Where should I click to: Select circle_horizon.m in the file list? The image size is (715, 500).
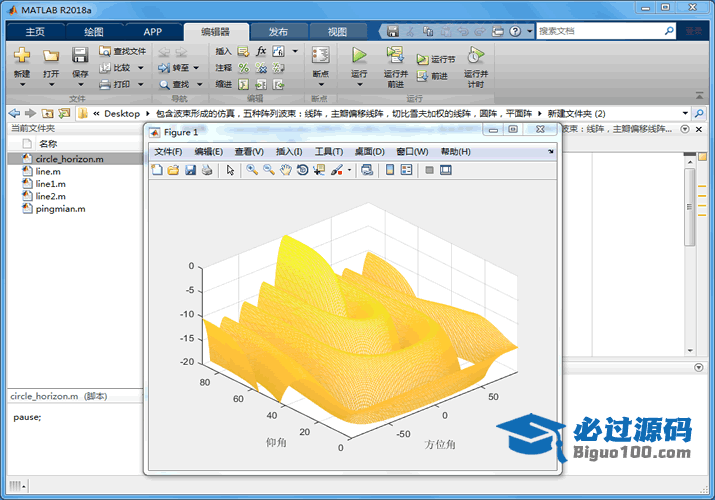pos(69,158)
